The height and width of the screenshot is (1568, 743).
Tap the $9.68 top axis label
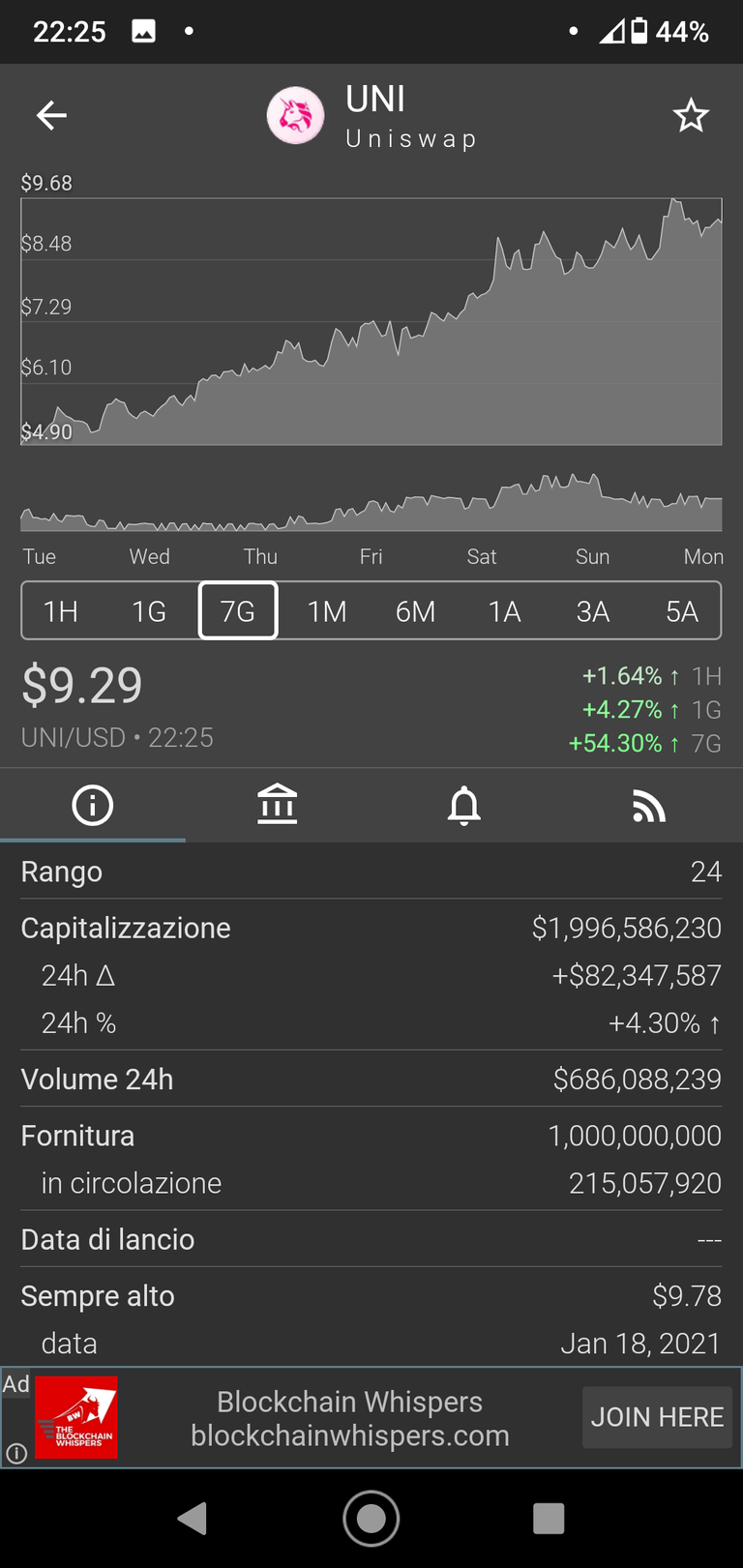(x=46, y=183)
